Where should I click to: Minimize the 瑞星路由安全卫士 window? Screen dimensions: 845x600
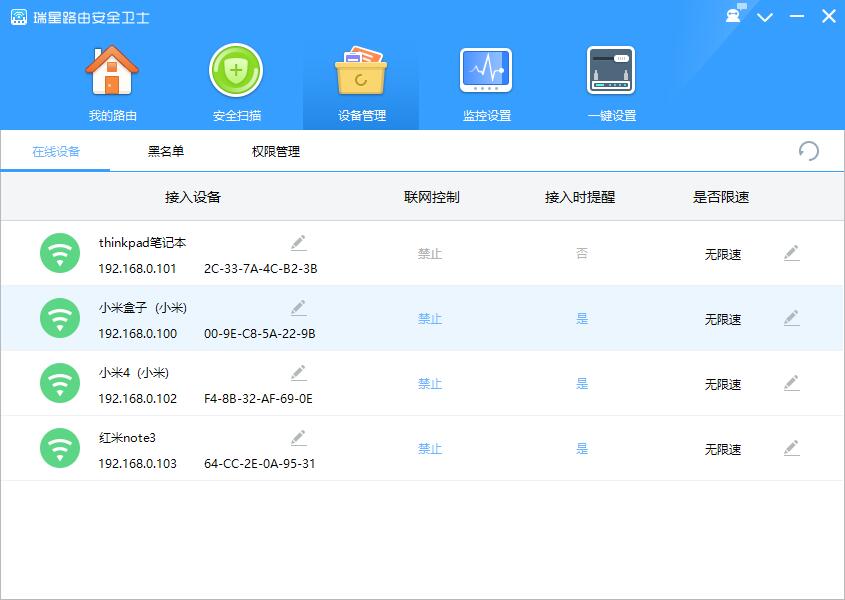tap(797, 17)
